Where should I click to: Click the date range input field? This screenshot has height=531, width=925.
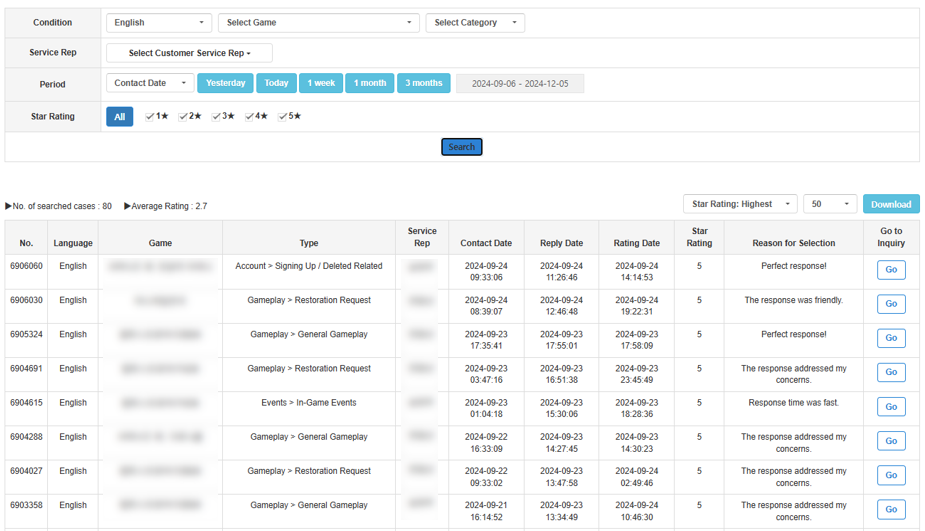click(520, 84)
